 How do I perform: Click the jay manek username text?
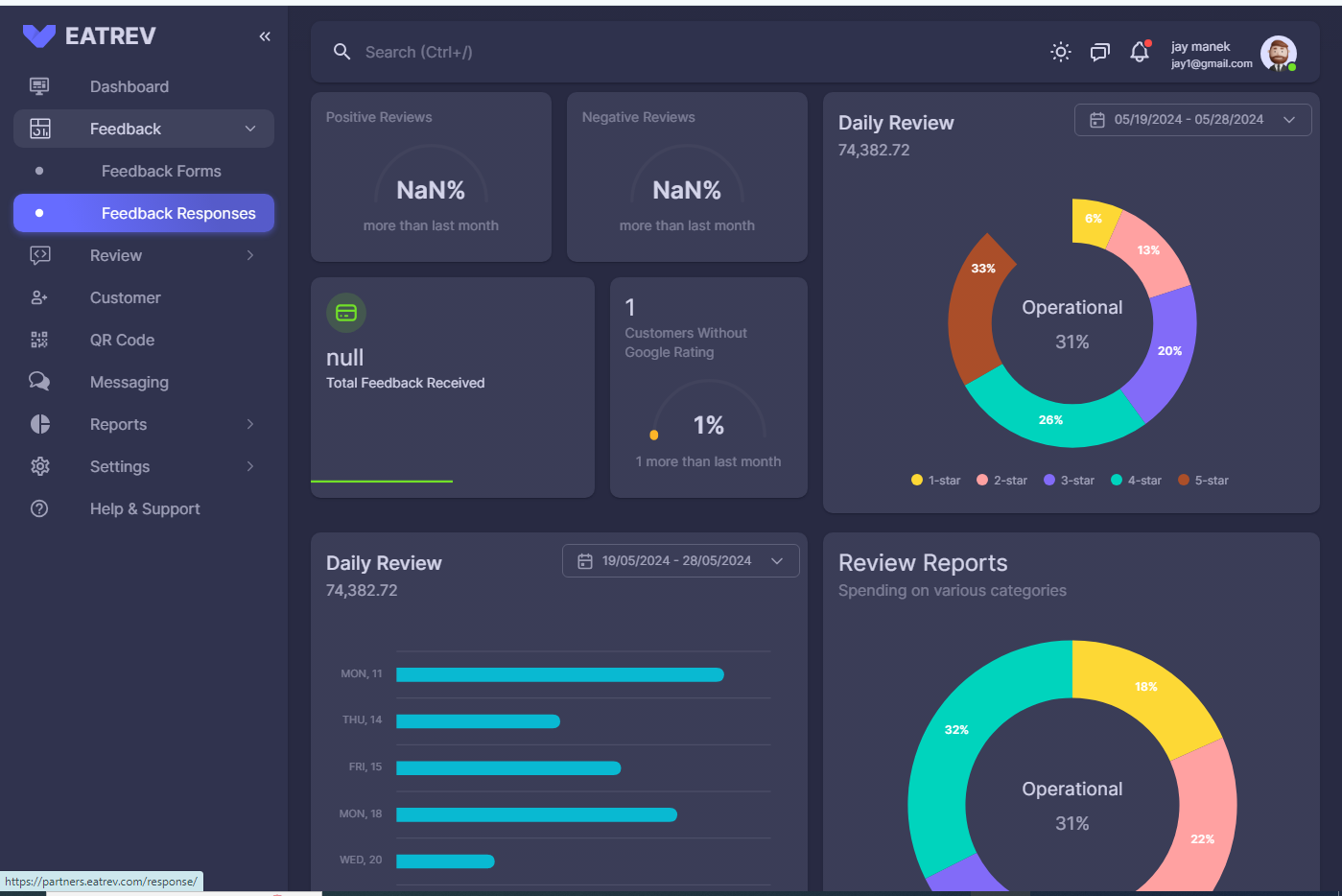click(x=1200, y=46)
